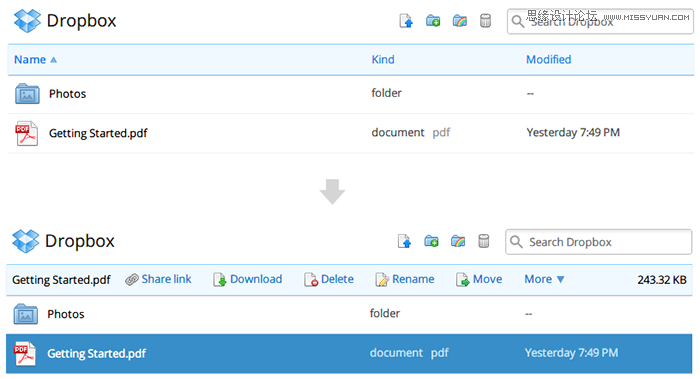Click Getting Started.pdf label in action bar
700x379 pixels.
coord(61,280)
